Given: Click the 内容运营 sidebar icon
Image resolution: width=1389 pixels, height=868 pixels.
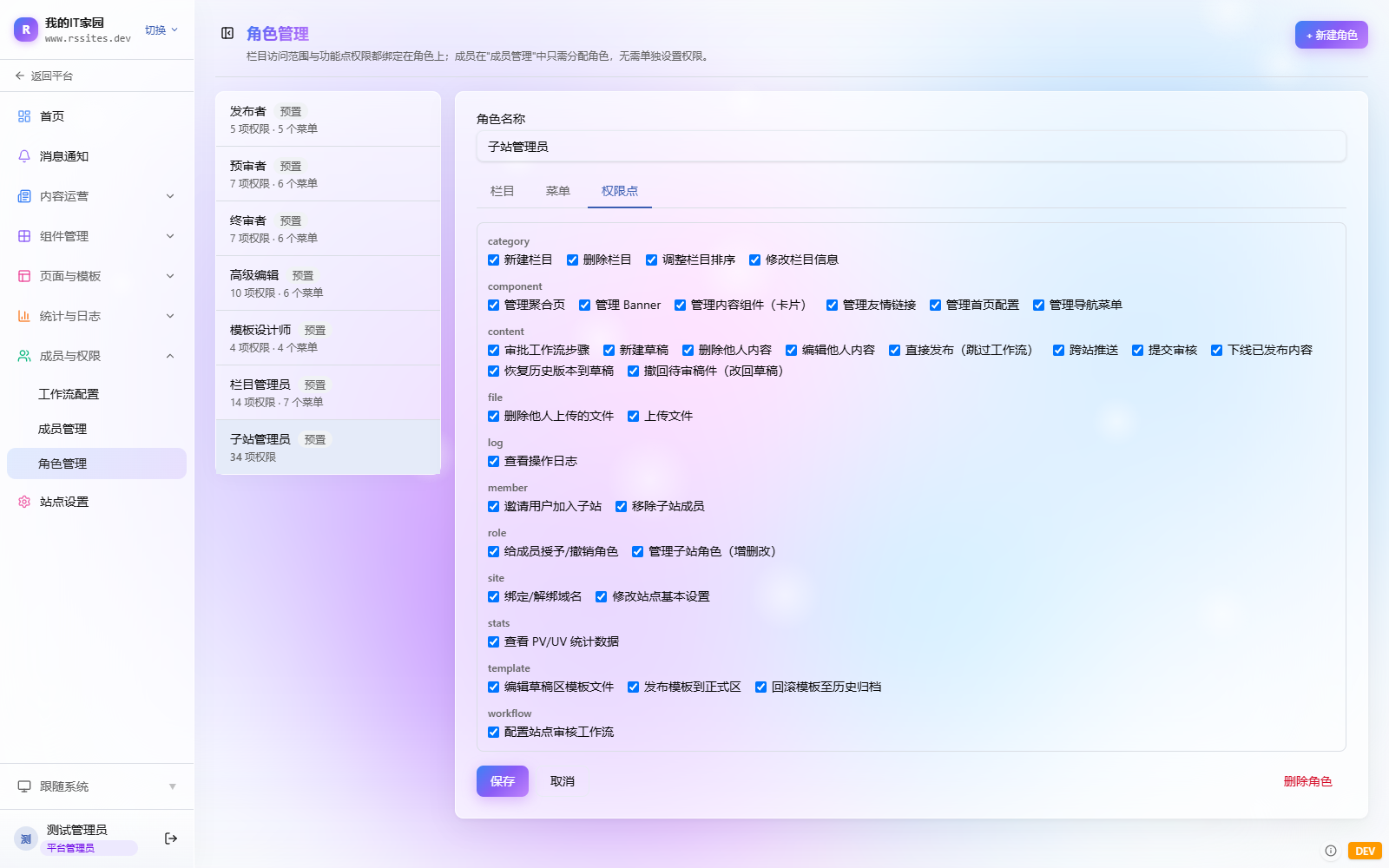Looking at the screenshot, I should click(x=24, y=196).
